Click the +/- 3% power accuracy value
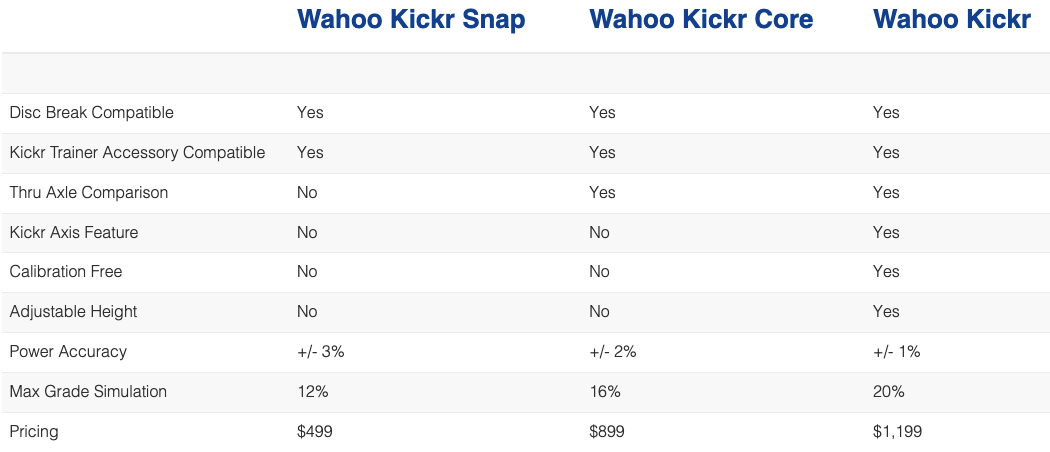 coord(321,351)
